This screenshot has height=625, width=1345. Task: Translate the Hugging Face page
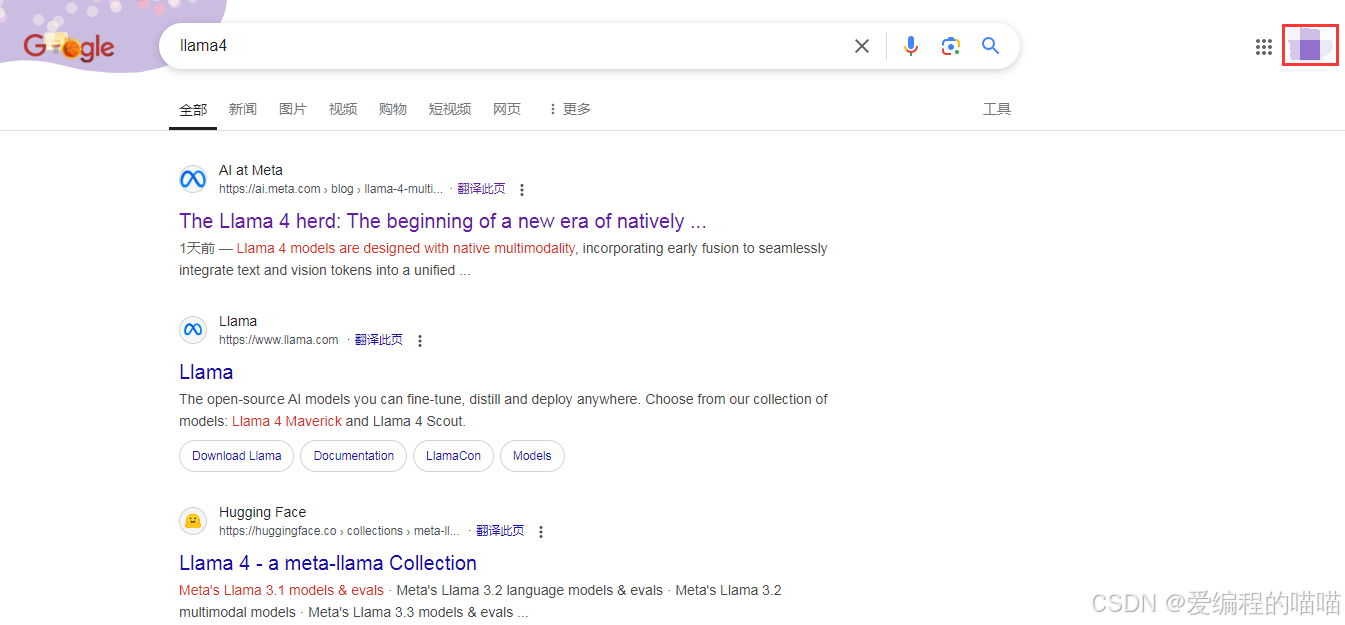tap(500, 531)
